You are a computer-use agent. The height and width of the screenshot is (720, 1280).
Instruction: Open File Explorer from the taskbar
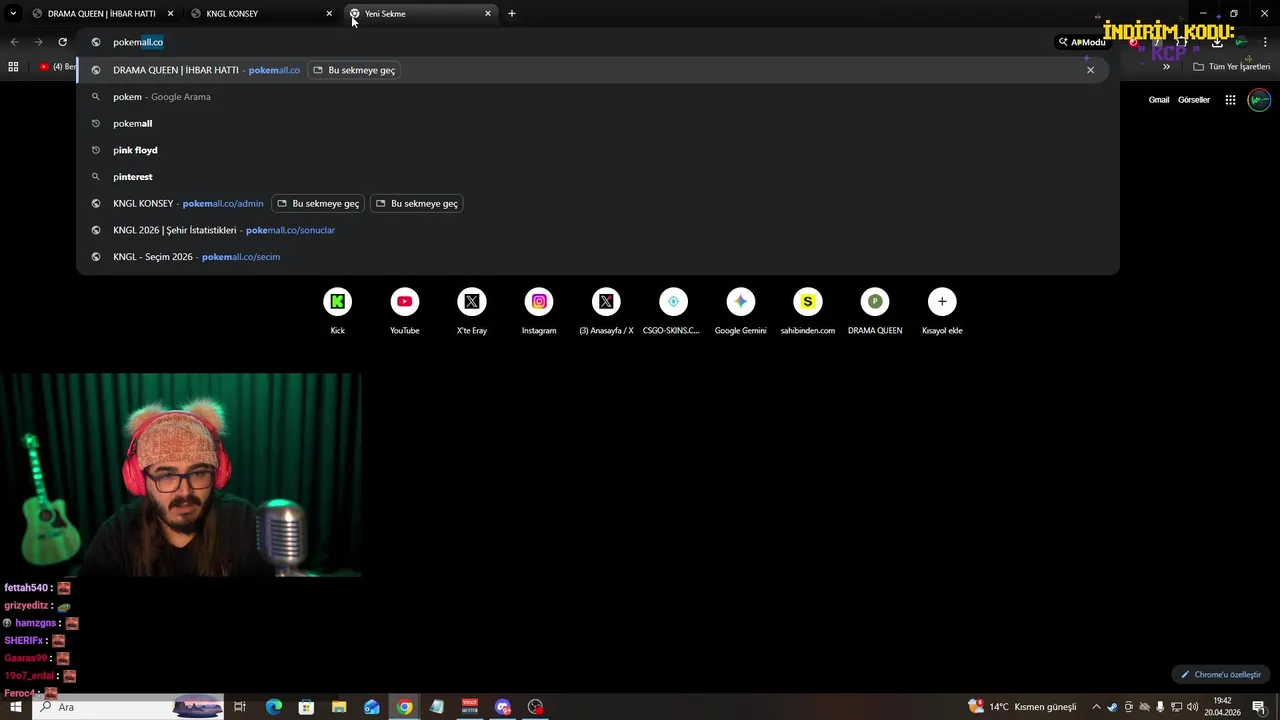point(339,707)
